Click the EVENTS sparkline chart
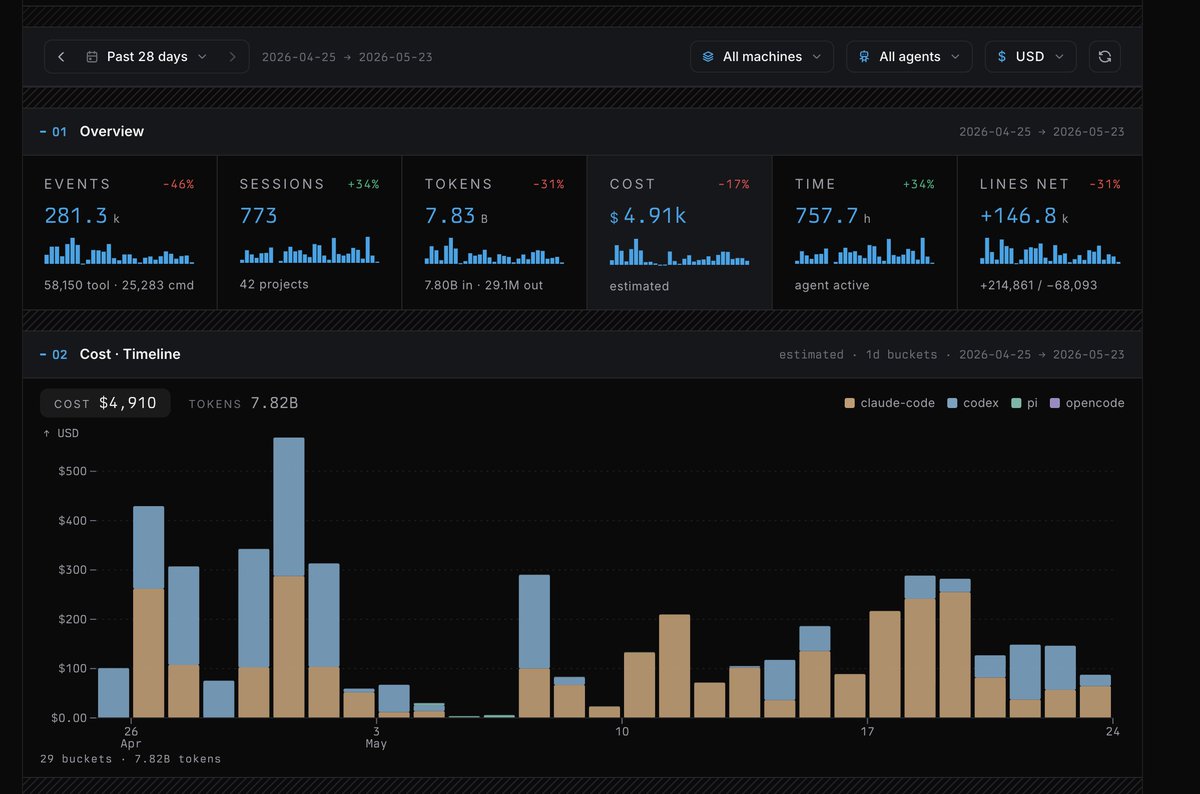Screen dimensions: 1200x794 pyautogui.click(x=119, y=250)
